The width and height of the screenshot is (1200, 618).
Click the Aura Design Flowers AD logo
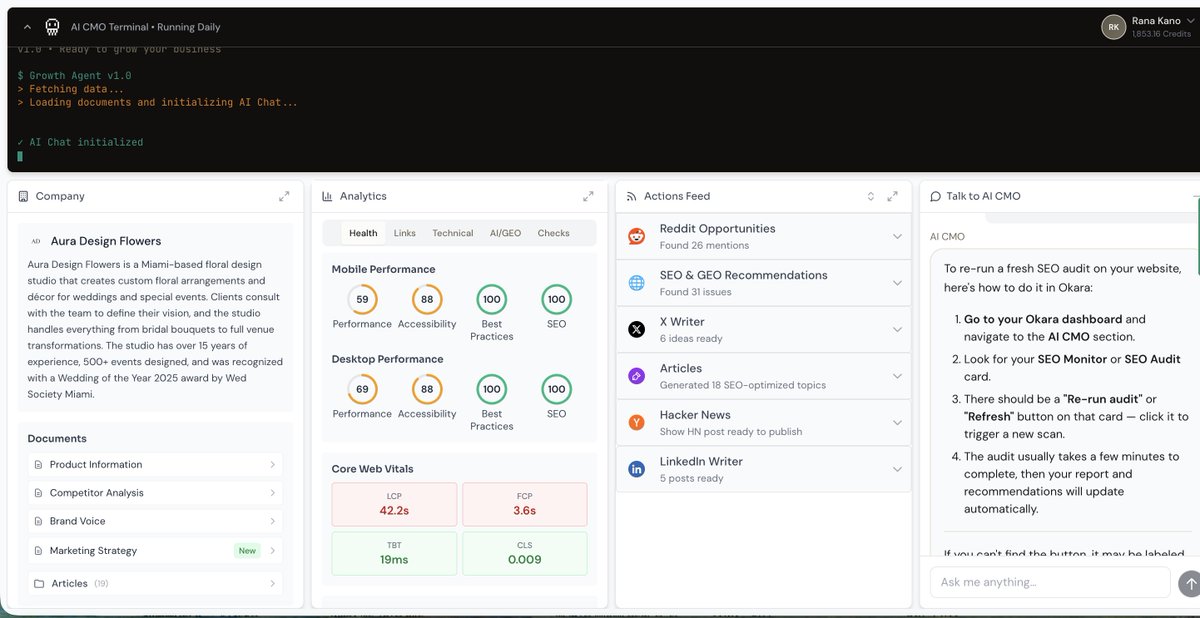36,241
